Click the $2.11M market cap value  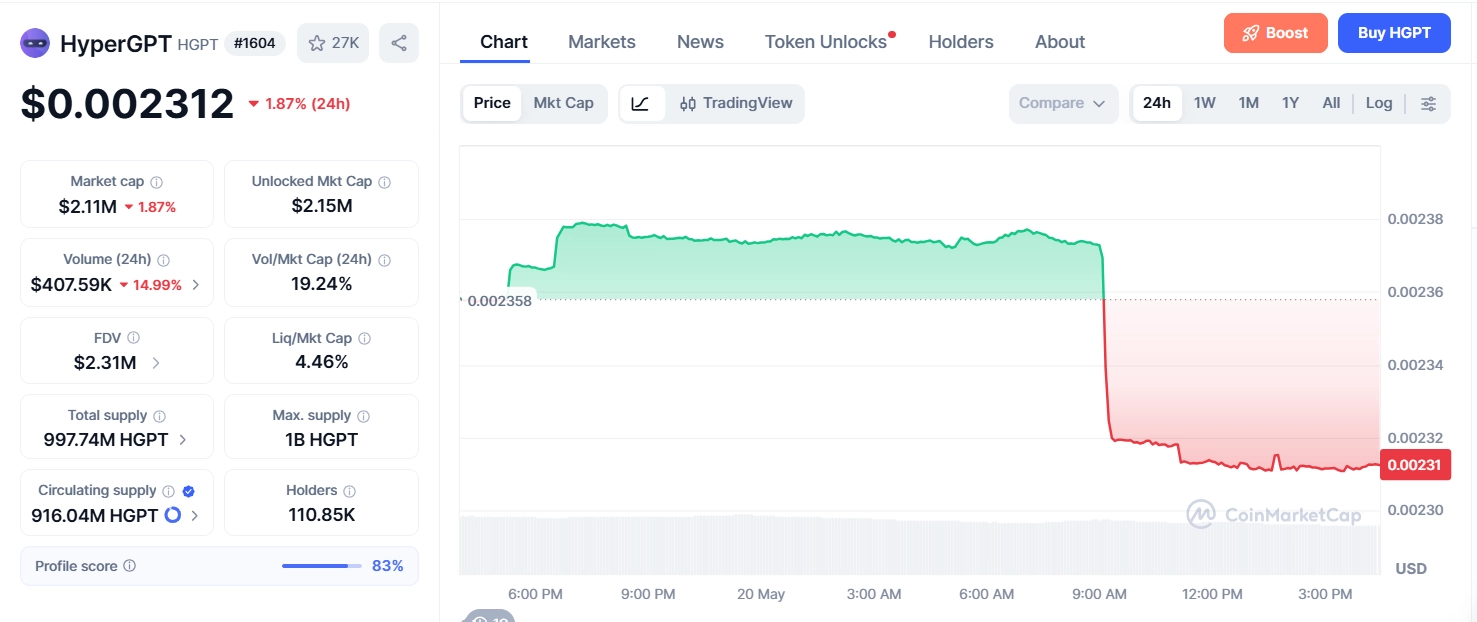point(88,207)
